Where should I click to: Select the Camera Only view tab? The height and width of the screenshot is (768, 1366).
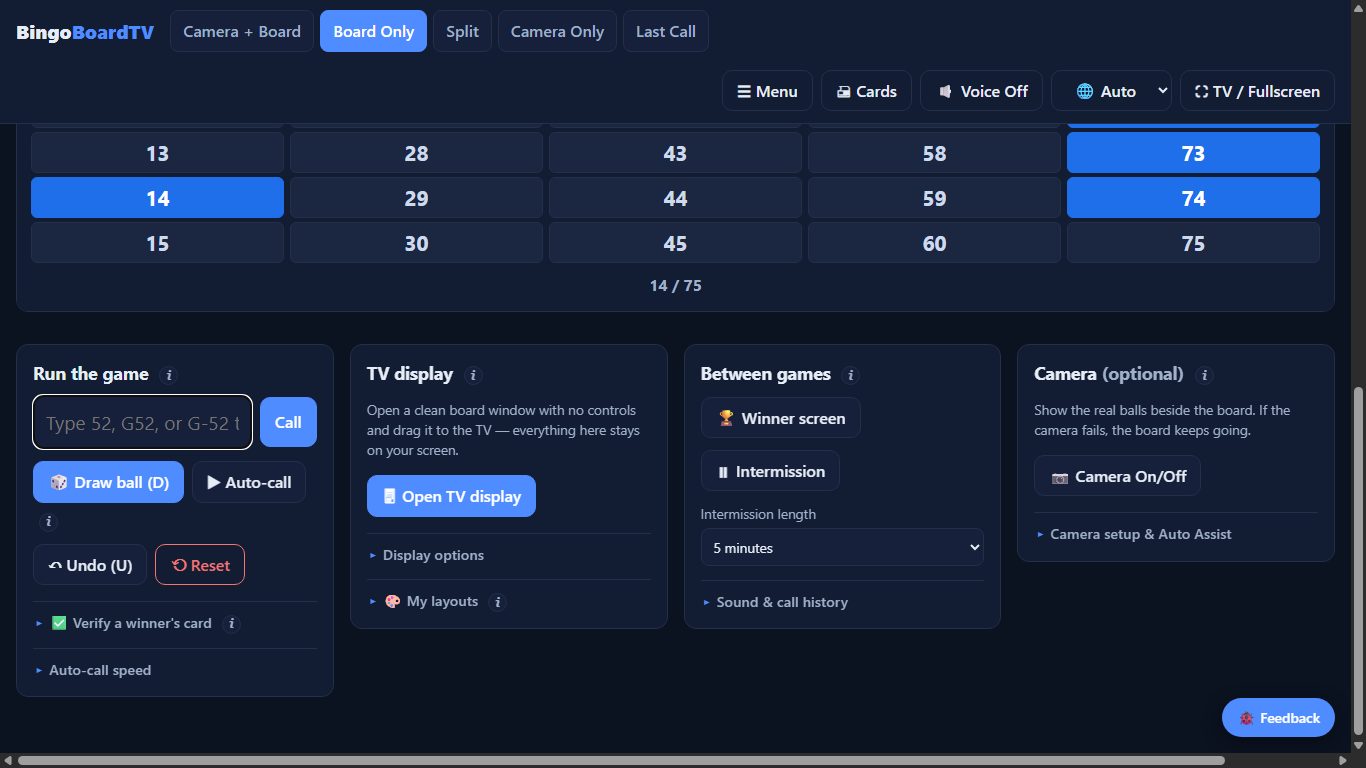click(x=557, y=31)
